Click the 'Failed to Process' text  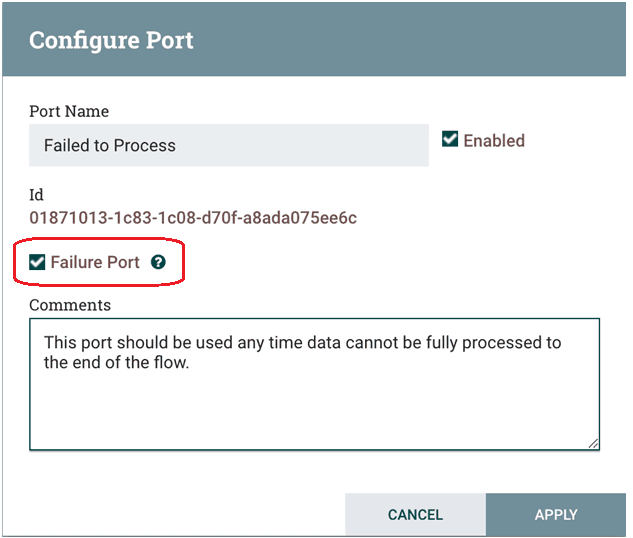click(x=110, y=145)
